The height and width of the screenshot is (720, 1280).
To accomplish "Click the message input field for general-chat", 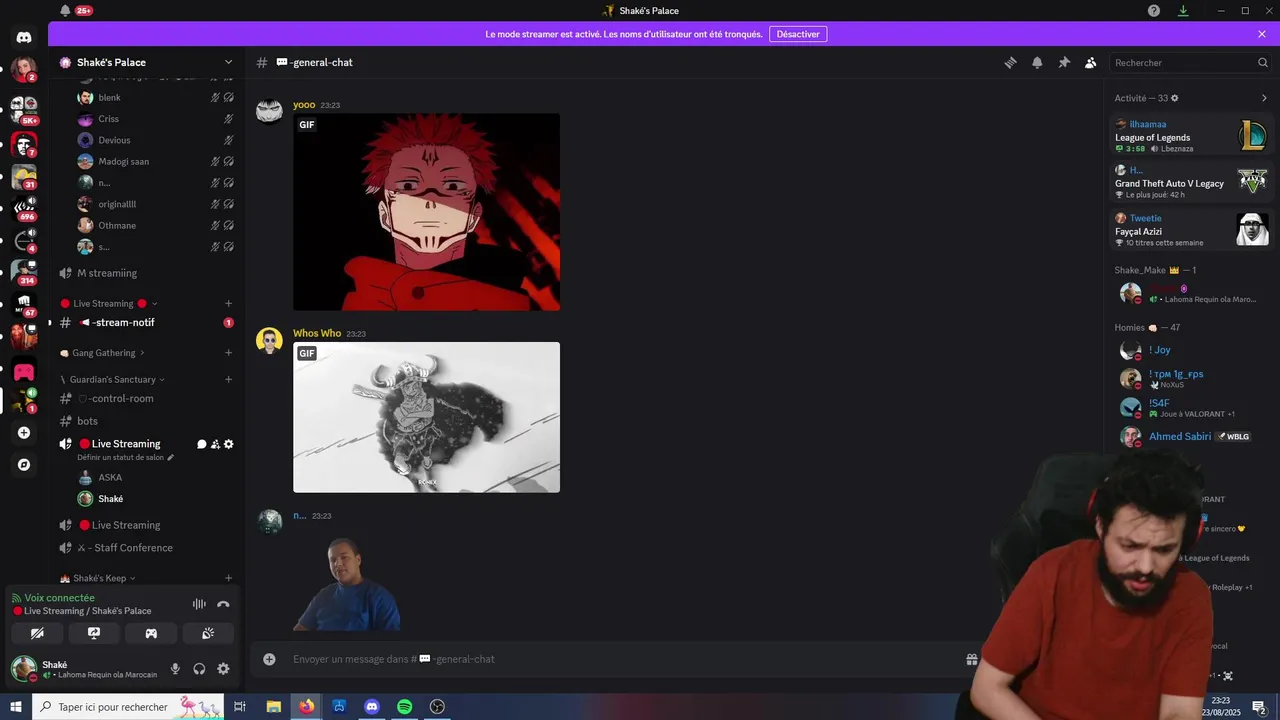I will pos(620,659).
